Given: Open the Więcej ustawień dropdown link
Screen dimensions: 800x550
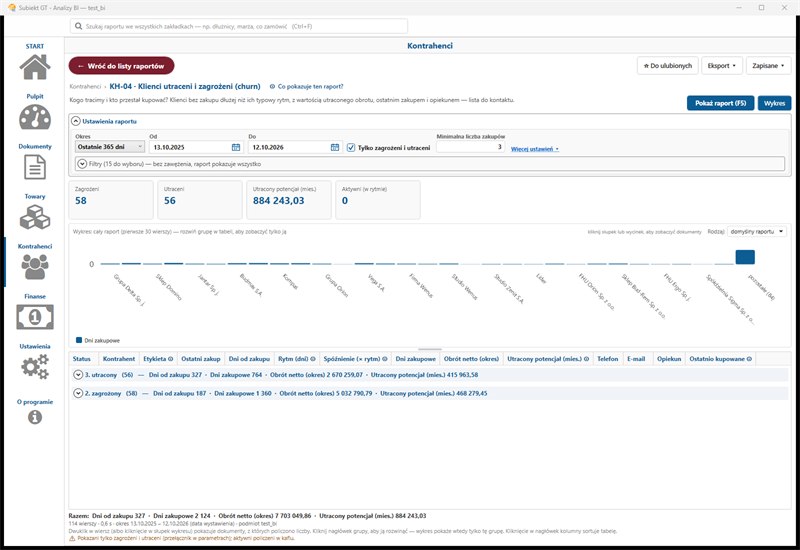Looking at the screenshot, I should coord(535,149).
